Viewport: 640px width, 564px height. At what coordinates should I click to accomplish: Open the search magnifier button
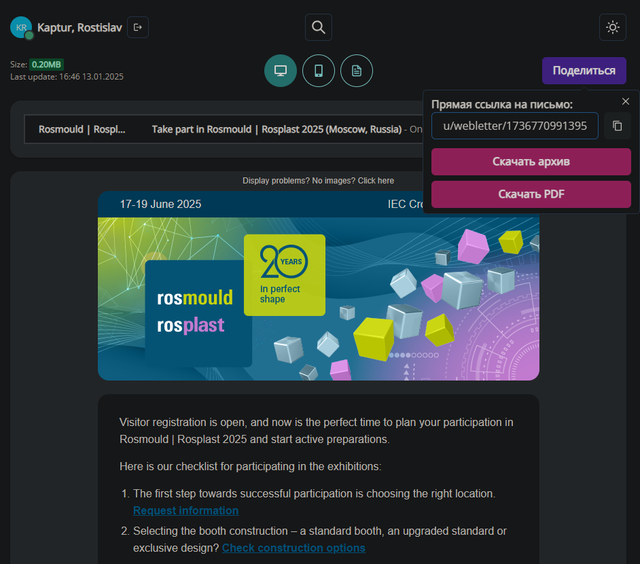point(318,27)
